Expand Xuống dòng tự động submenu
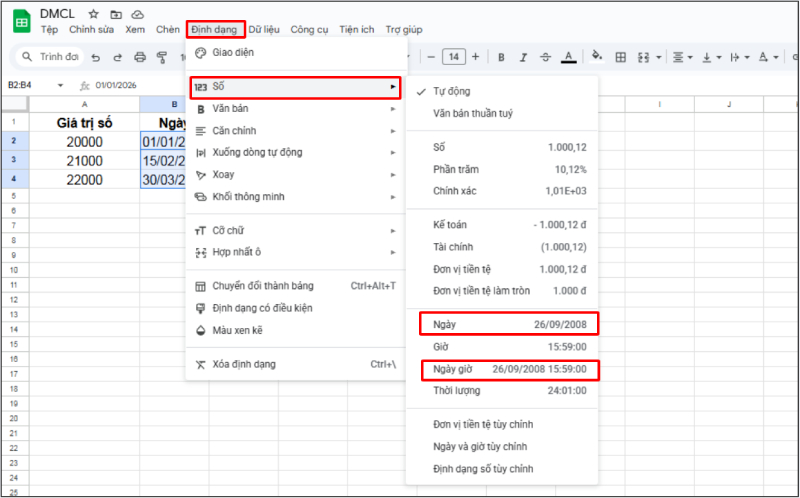The height and width of the screenshot is (498, 800). point(296,153)
